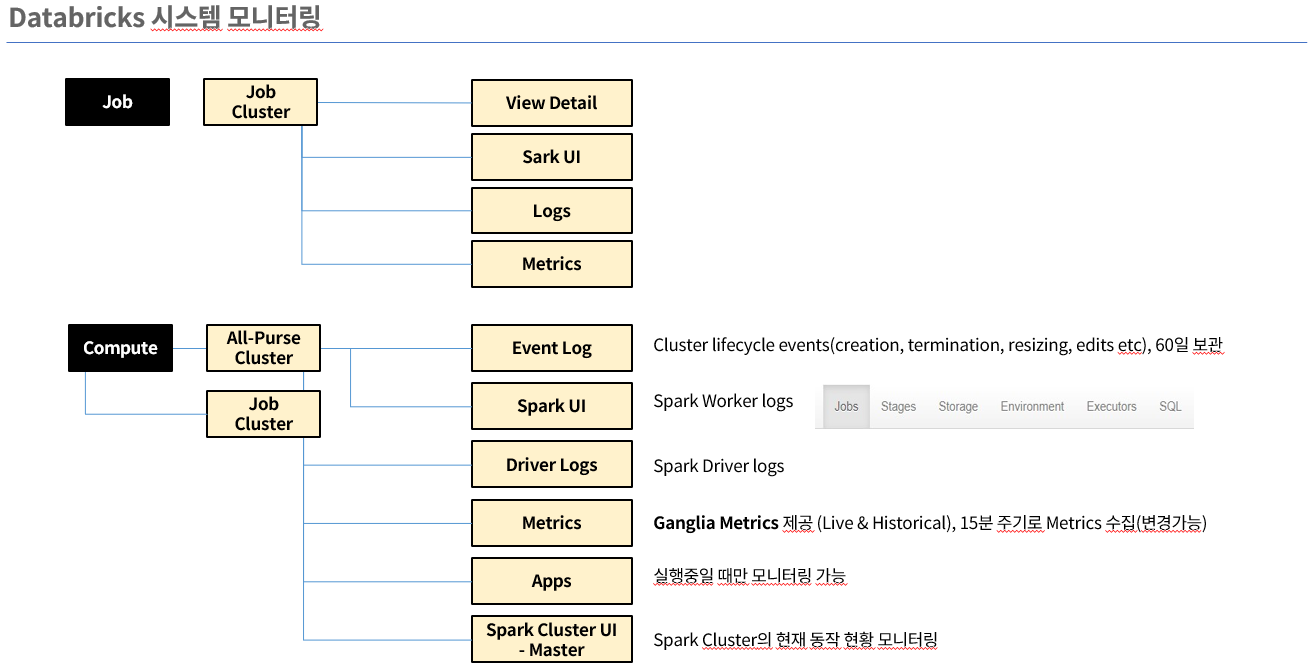Open the Stages tab
Image resolution: width=1312 pixels, height=670 pixels.
pyautogui.click(x=898, y=407)
